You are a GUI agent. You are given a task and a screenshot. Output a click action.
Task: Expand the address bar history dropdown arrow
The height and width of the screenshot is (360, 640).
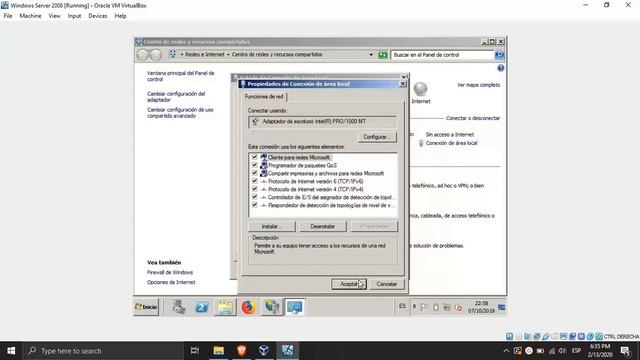(x=371, y=55)
